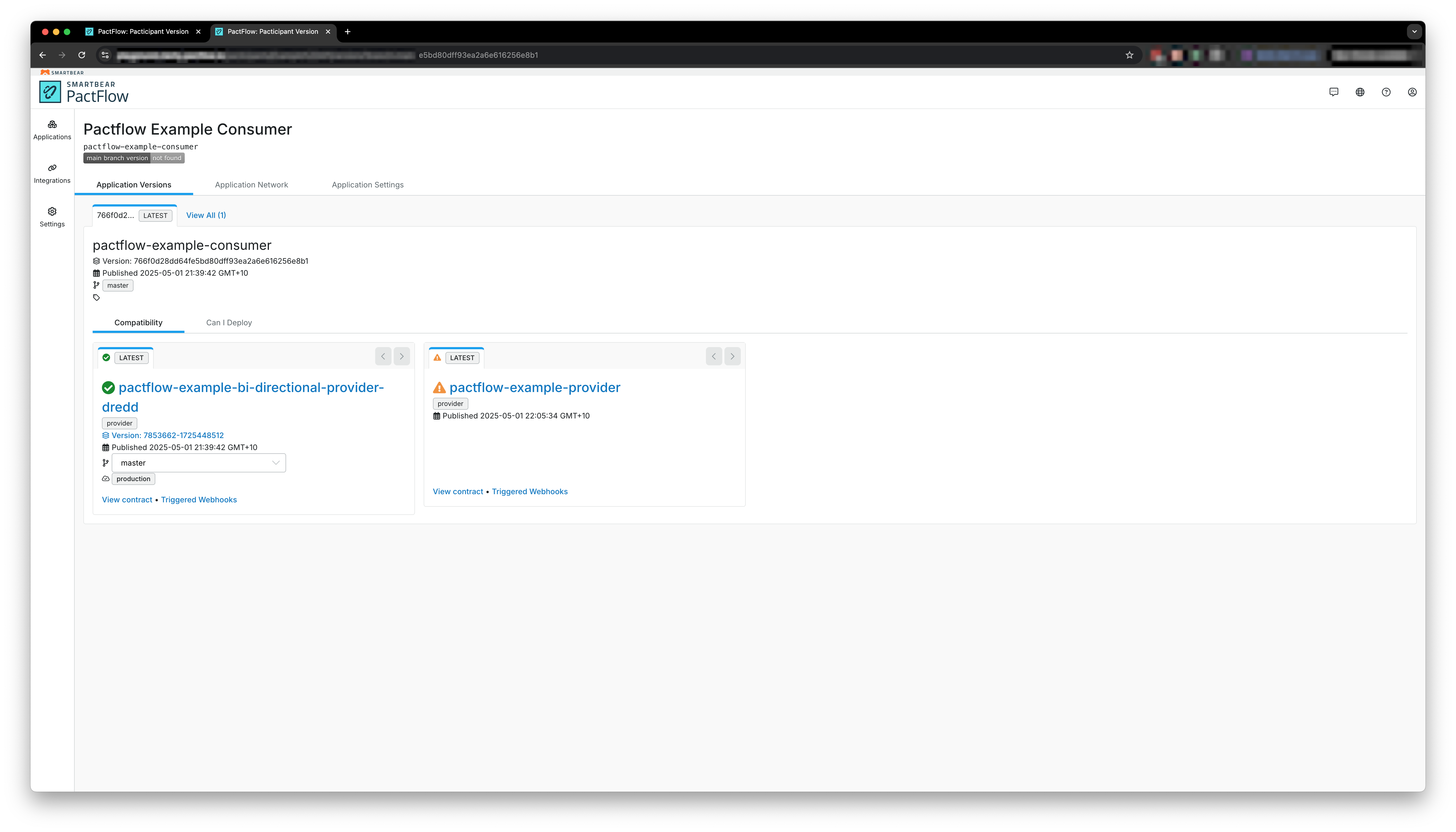
Task: Expand the master branch dropdown
Action: pyautogui.click(x=198, y=463)
